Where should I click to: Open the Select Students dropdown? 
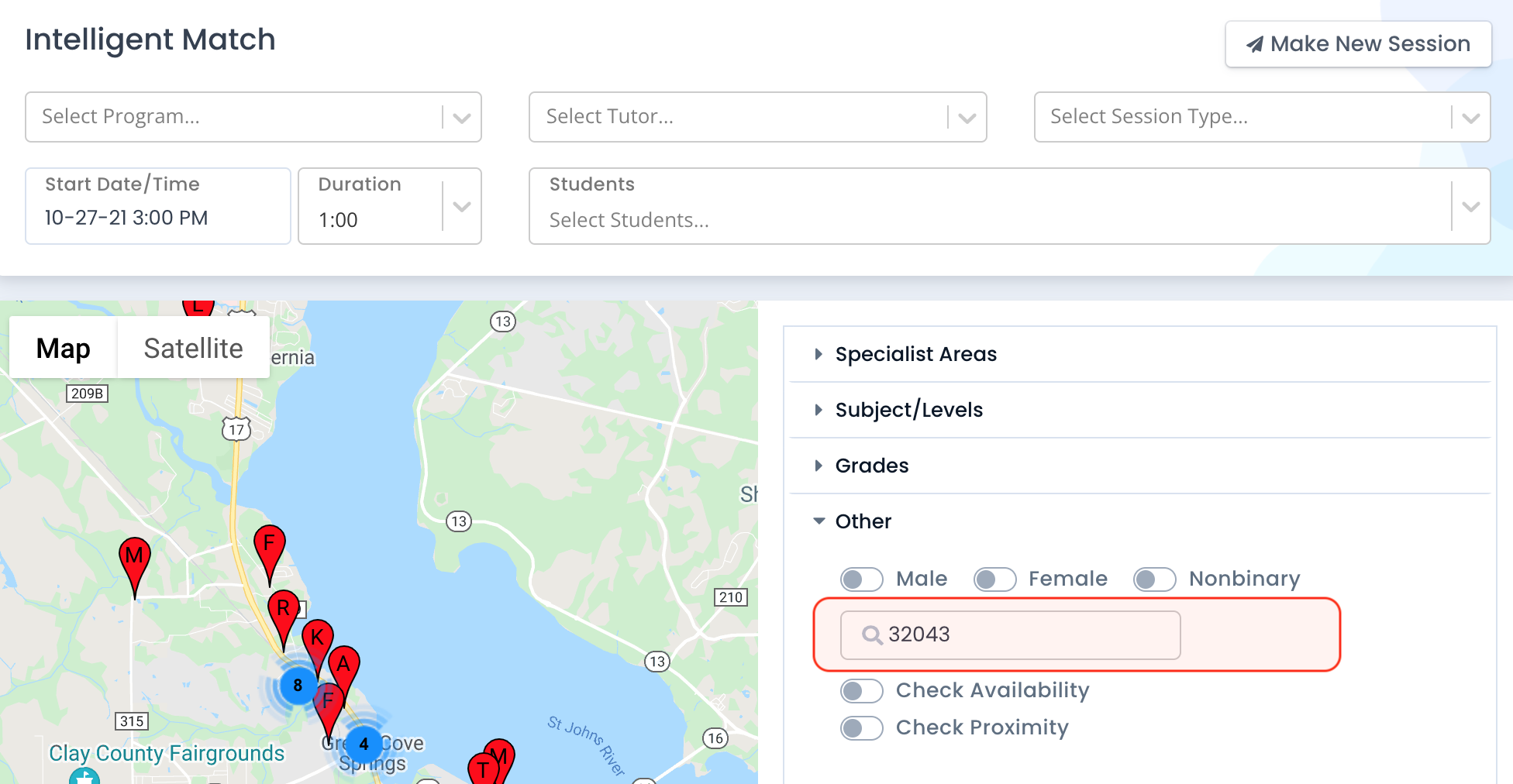click(1009, 206)
